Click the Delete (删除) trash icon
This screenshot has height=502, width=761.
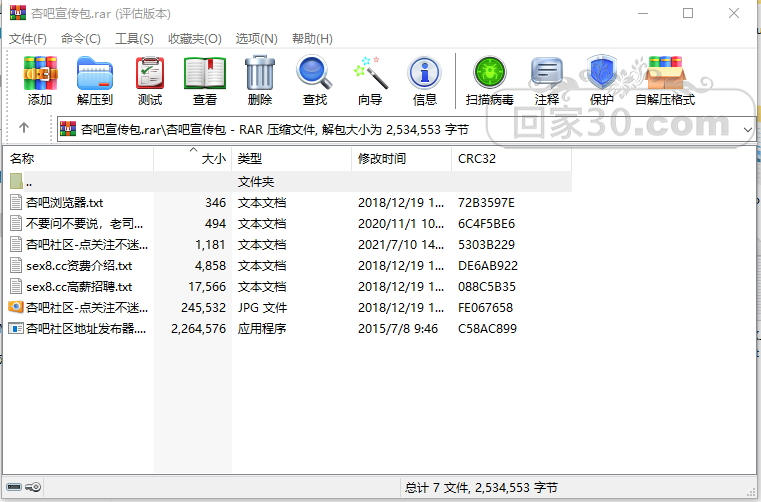pyautogui.click(x=260, y=74)
